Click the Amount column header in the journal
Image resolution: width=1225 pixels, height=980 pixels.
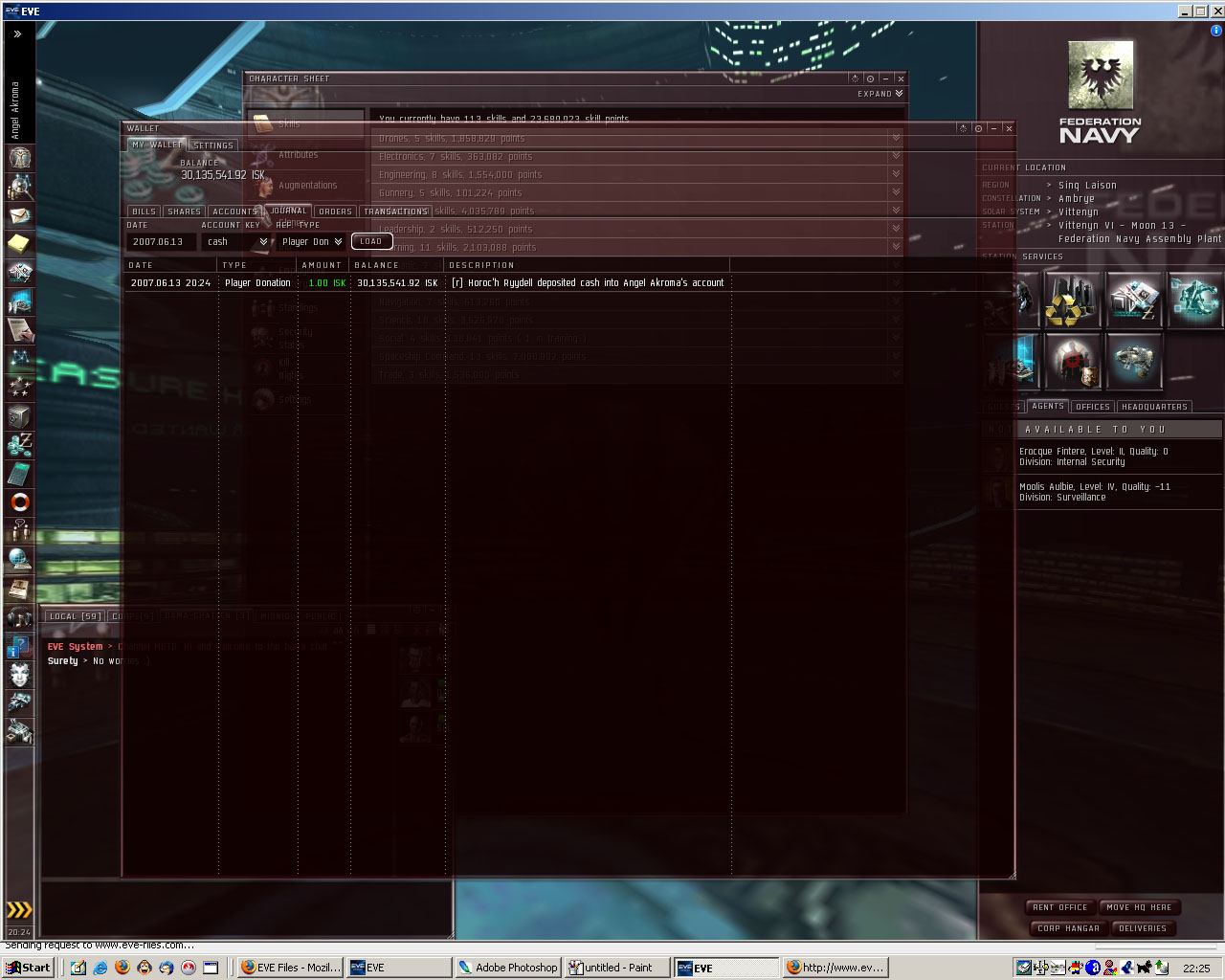tap(322, 265)
